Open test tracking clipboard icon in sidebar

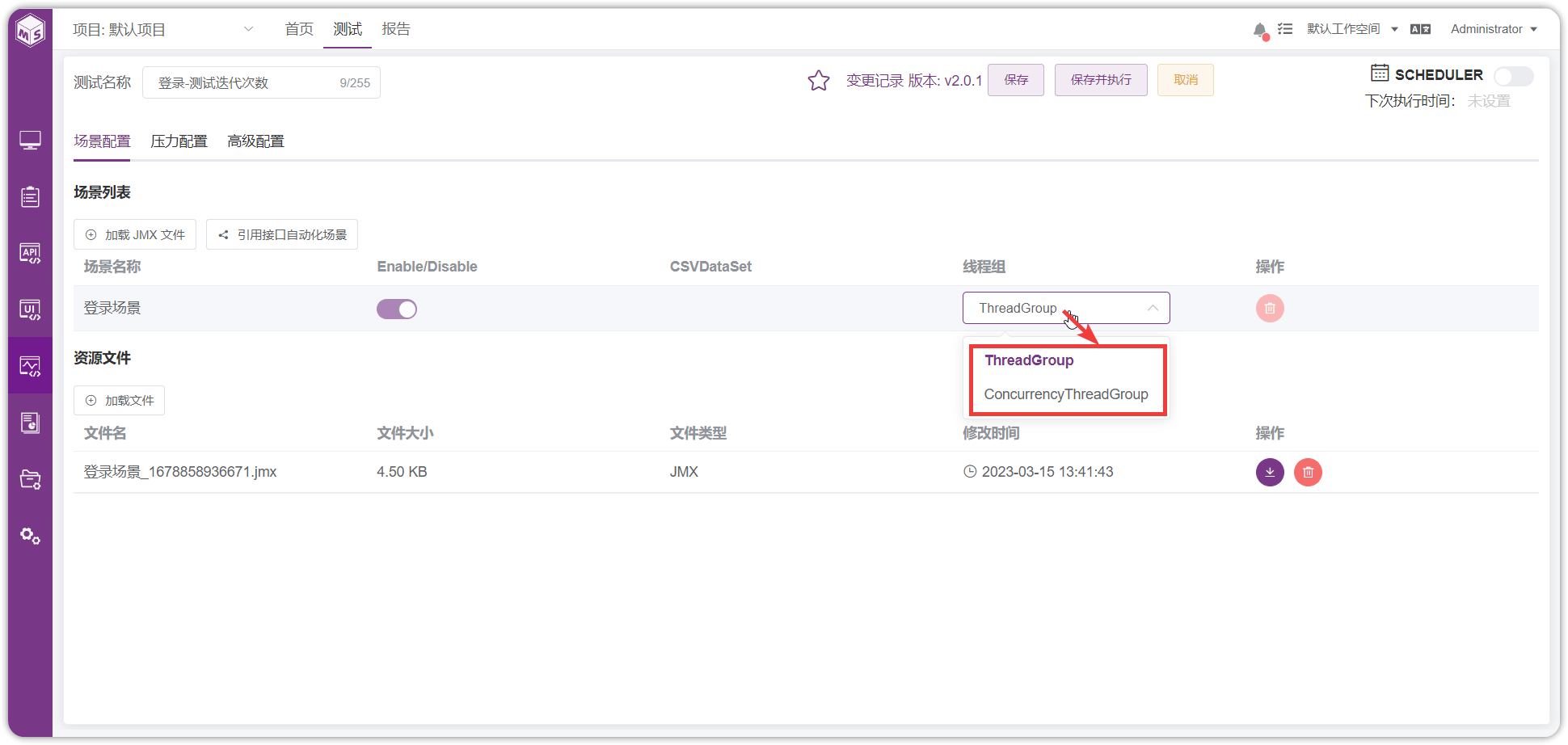30,196
